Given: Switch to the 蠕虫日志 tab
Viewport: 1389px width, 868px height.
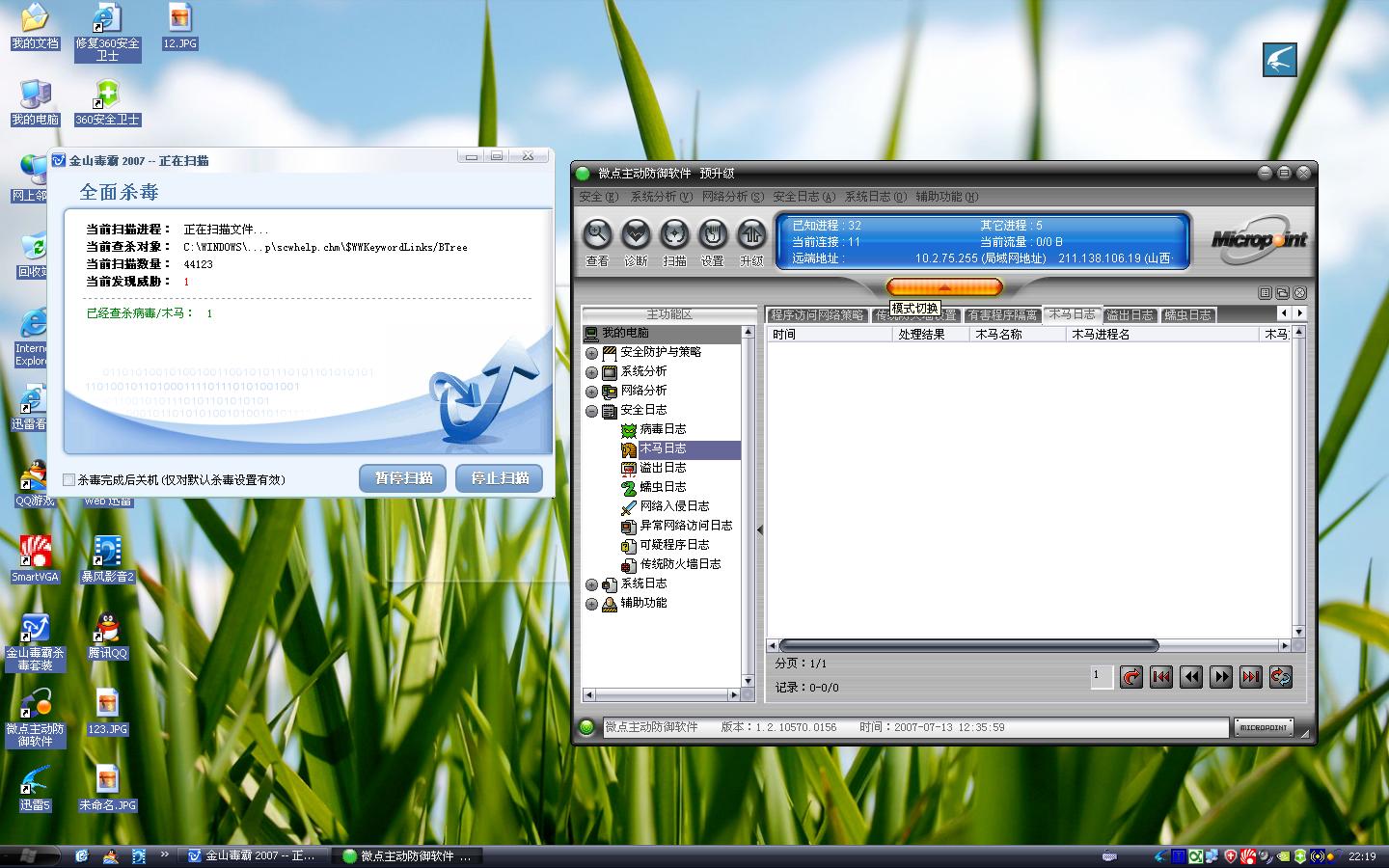Looking at the screenshot, I should pos(1187,315).
